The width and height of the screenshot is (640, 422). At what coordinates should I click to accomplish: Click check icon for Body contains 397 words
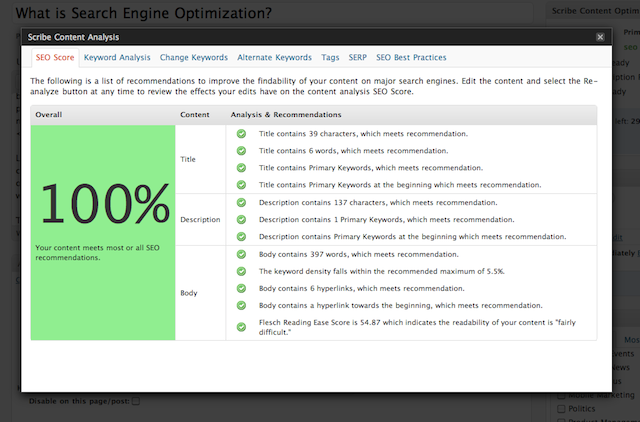241,255
